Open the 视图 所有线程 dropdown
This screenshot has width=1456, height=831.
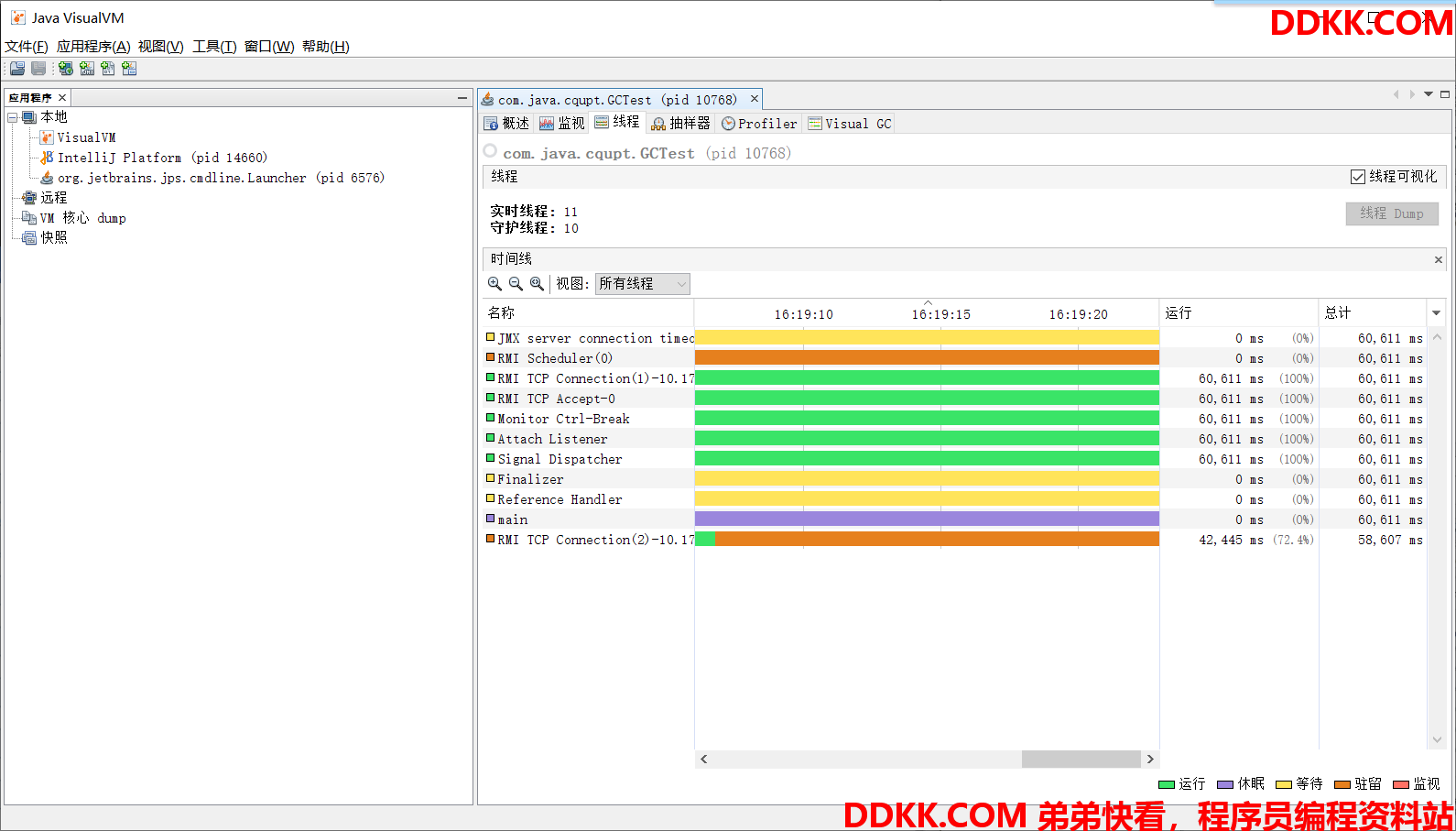coord(642,284)
